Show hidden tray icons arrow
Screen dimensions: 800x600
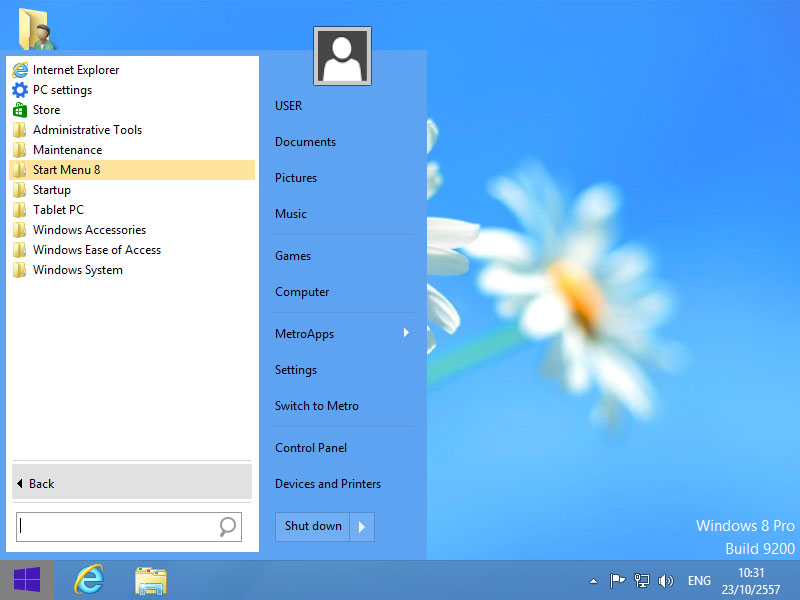click(593, 581)
